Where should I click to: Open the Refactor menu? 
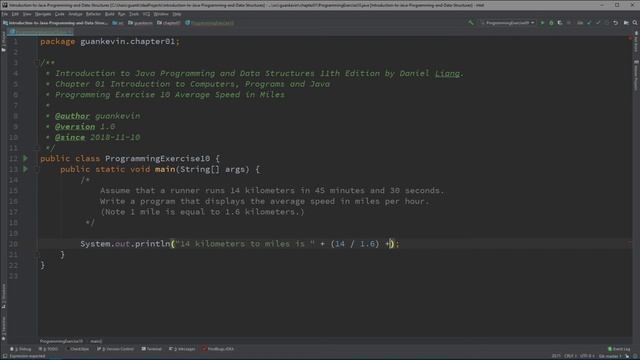[93, 14]
